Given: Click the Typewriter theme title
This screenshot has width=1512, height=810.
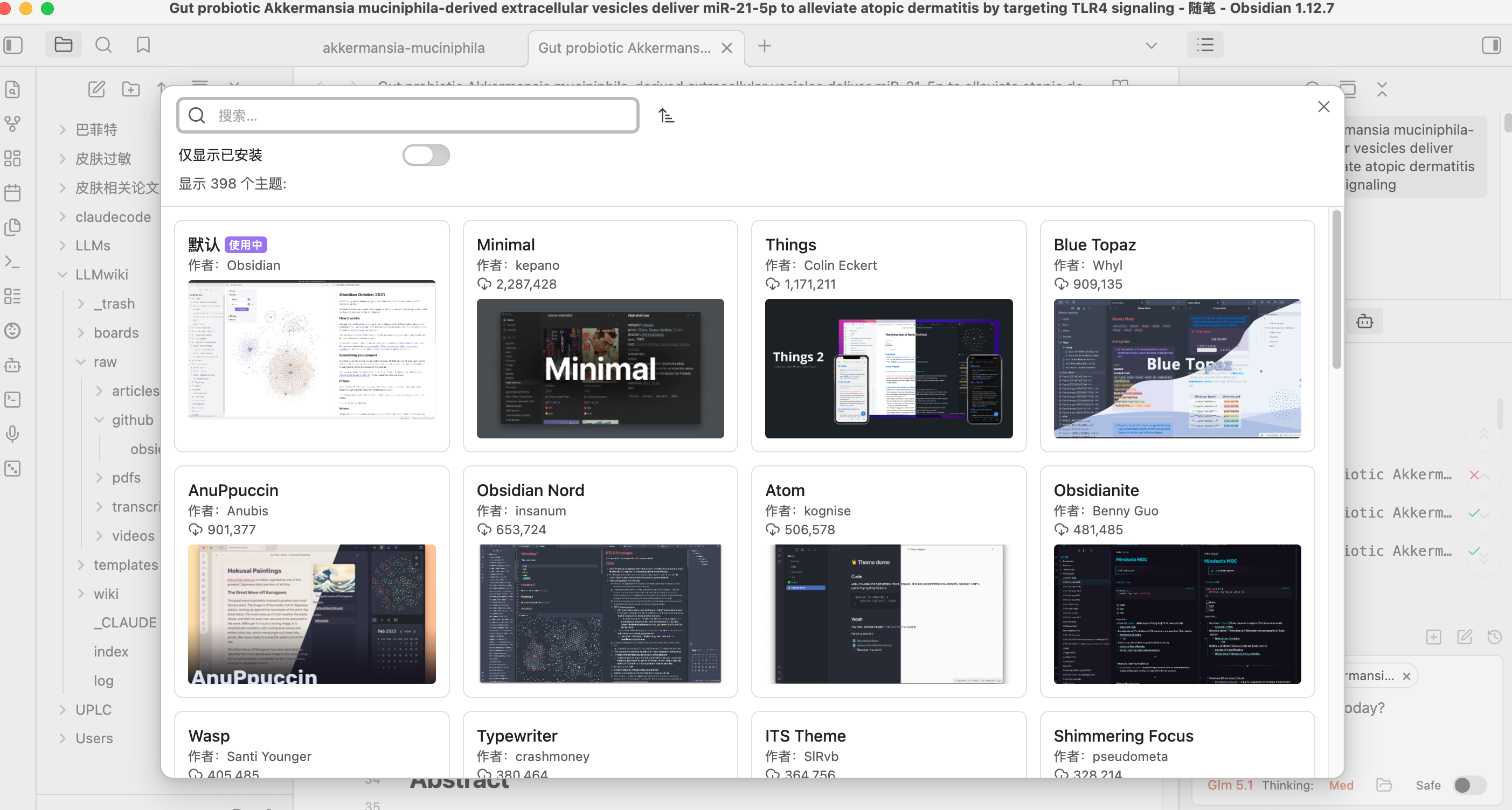Looking at the screenshot, I should coord(517,736).
